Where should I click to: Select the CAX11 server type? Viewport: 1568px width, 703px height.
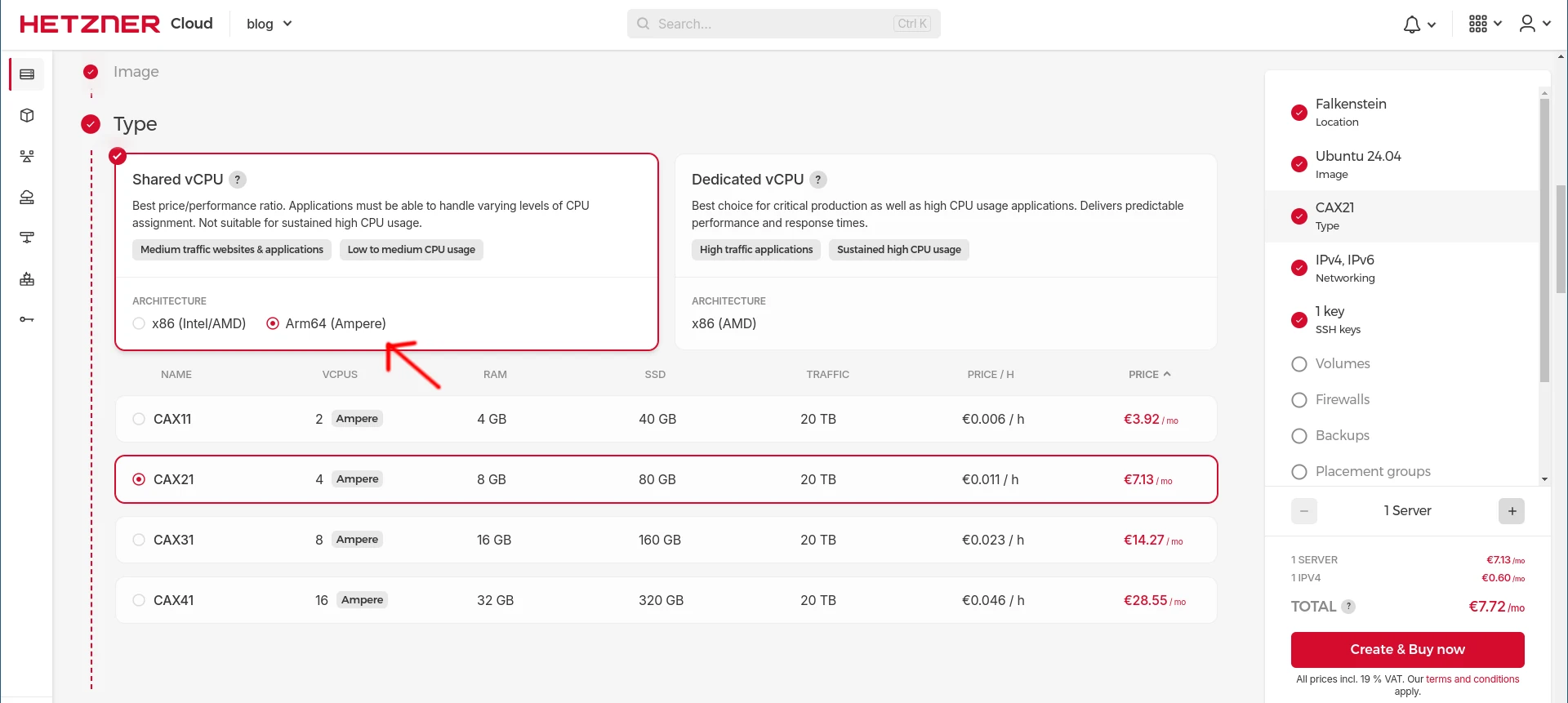point(666,419)
